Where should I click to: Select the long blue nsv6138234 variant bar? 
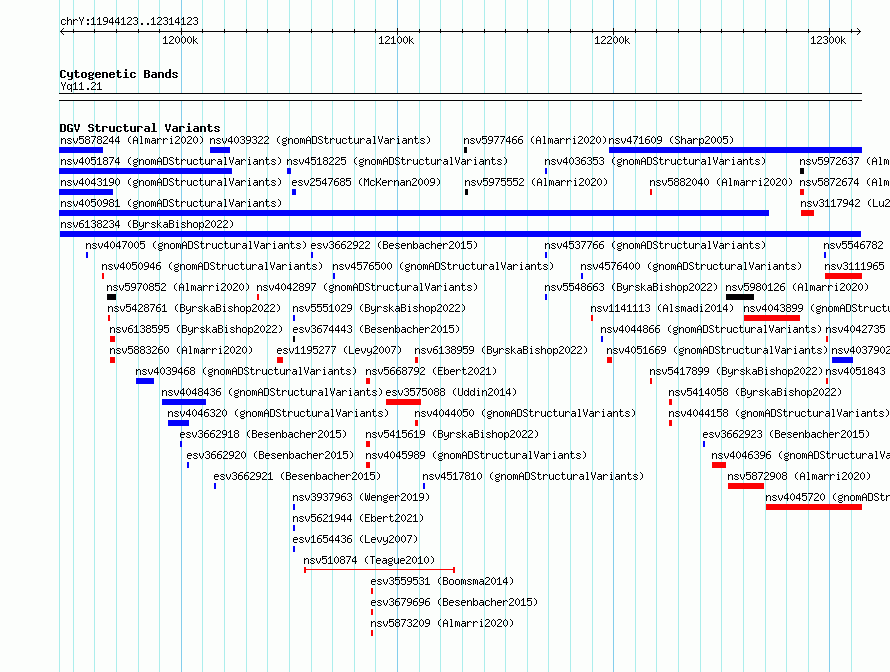[x=460, y=234]
